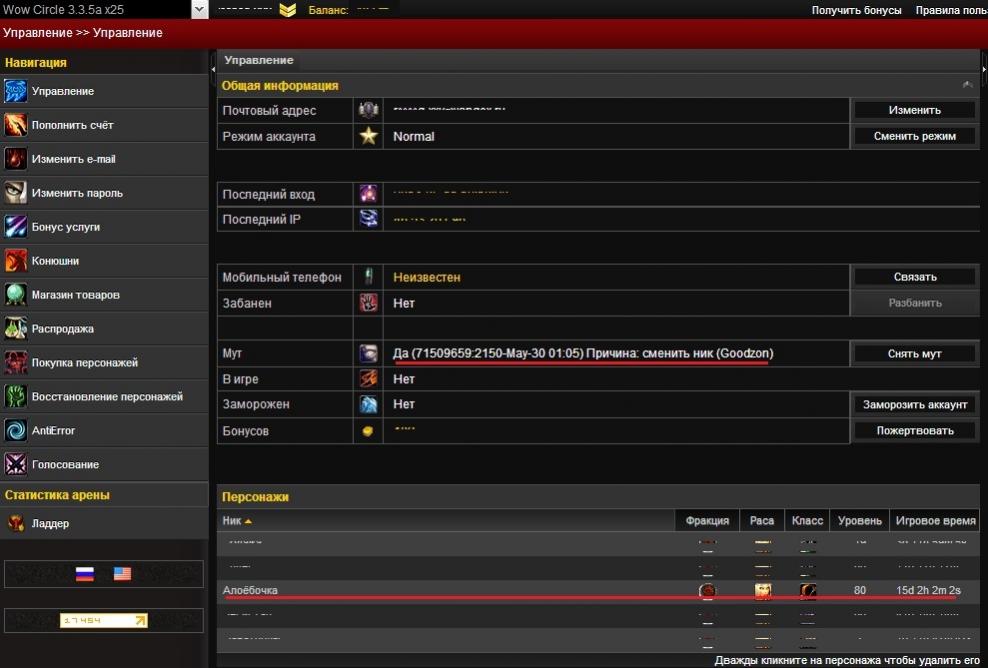Open Получить бонусы in top menu
Screen dimensions: 988x668
(x=856, y=10)
